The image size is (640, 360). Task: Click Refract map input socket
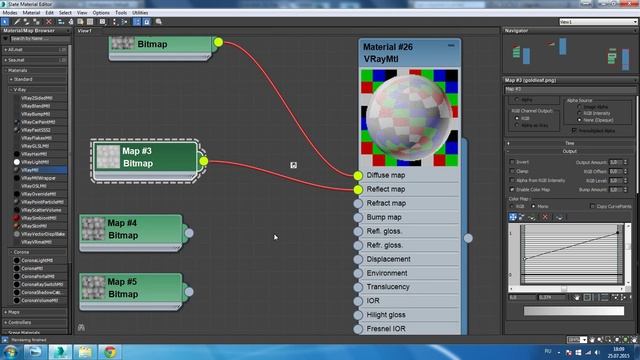358,203
